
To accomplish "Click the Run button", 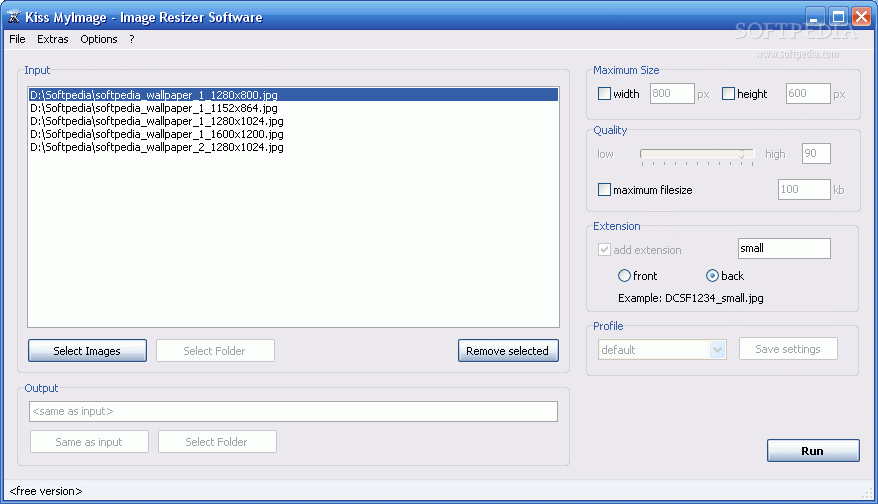I will pyautogui.click(x=812, y=451).
